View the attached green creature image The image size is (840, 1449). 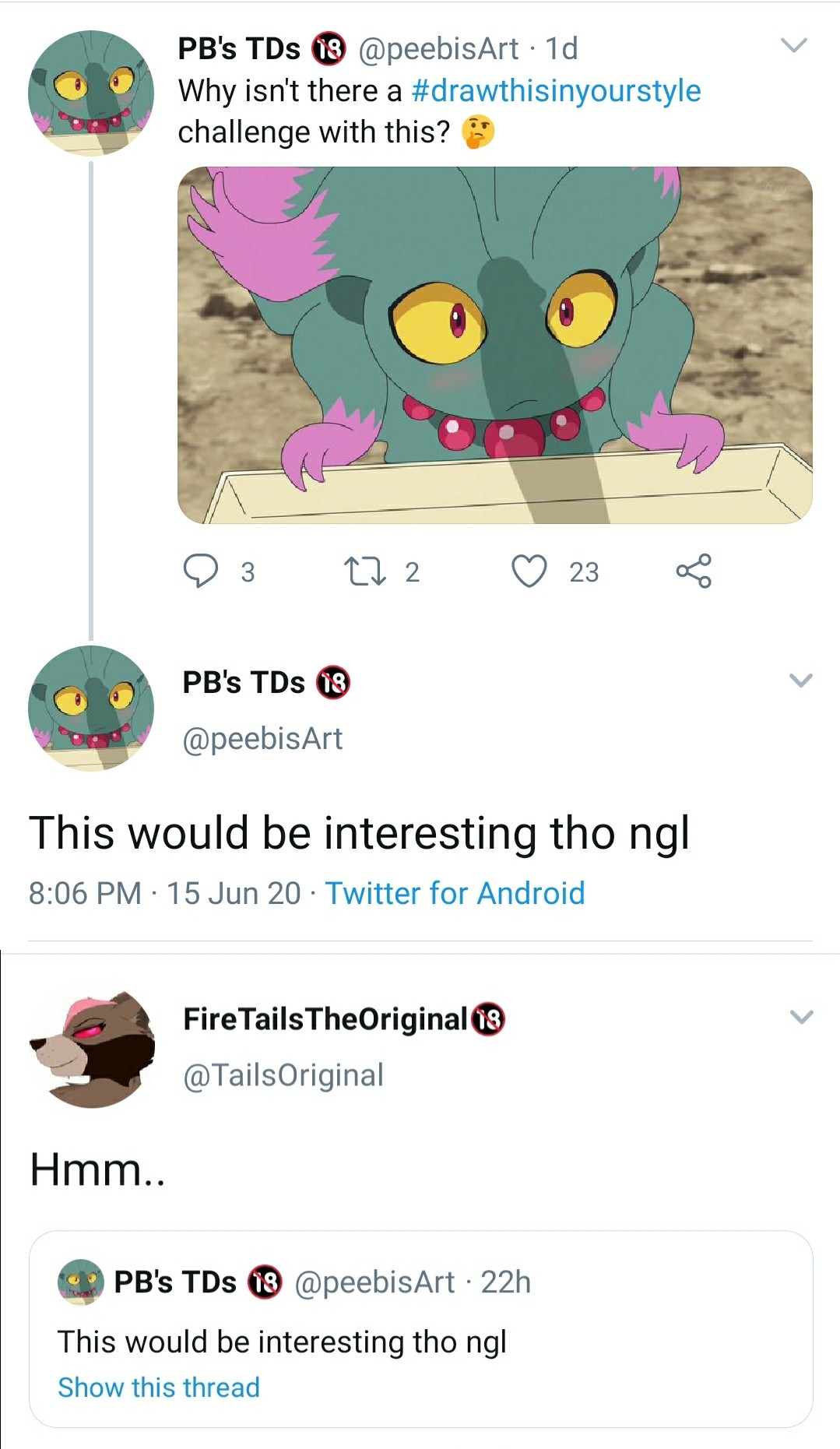[494, 345]
